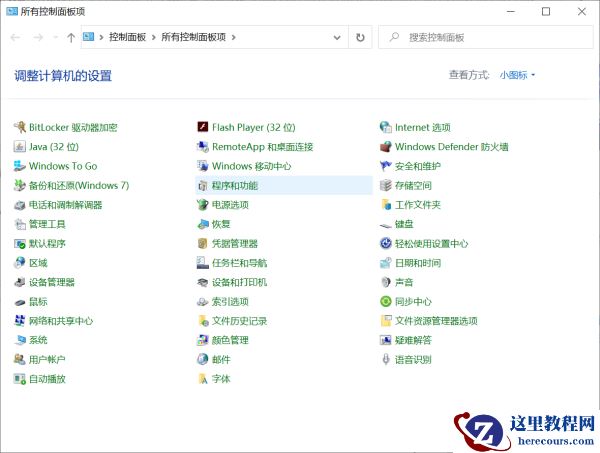
Task: Click the 控制面板 breadcrumb segment
Action: 127,37
